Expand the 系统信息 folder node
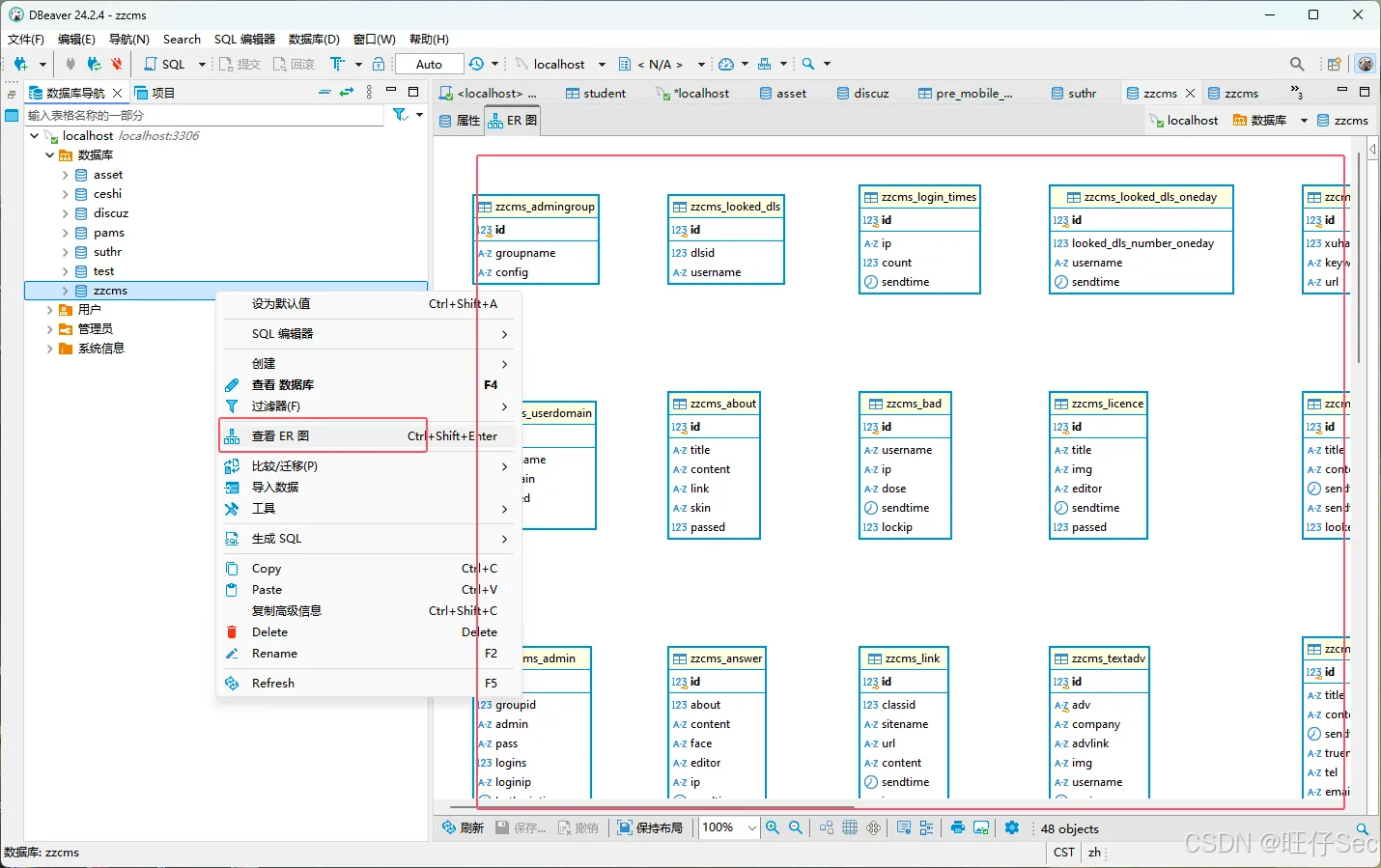1381x868 pixels. (x=49, y=349)
